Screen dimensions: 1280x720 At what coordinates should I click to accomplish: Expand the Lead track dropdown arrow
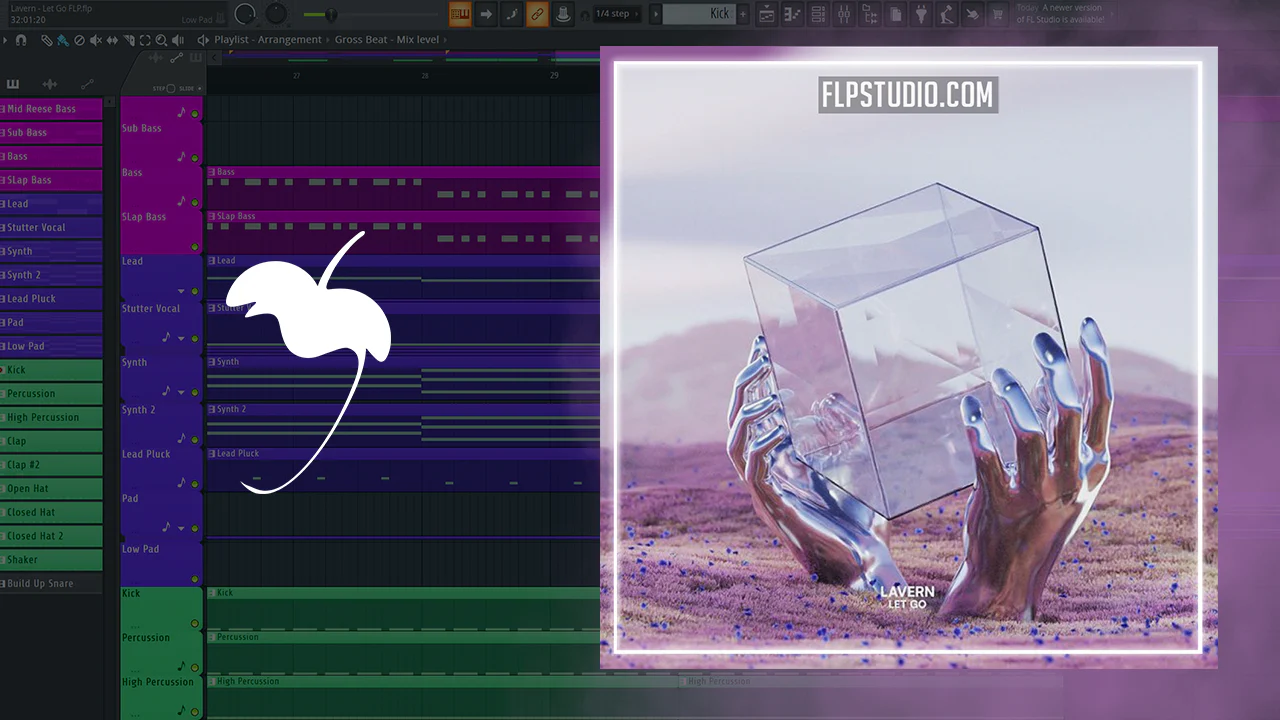pyautogui.click(x=181, y=292)
